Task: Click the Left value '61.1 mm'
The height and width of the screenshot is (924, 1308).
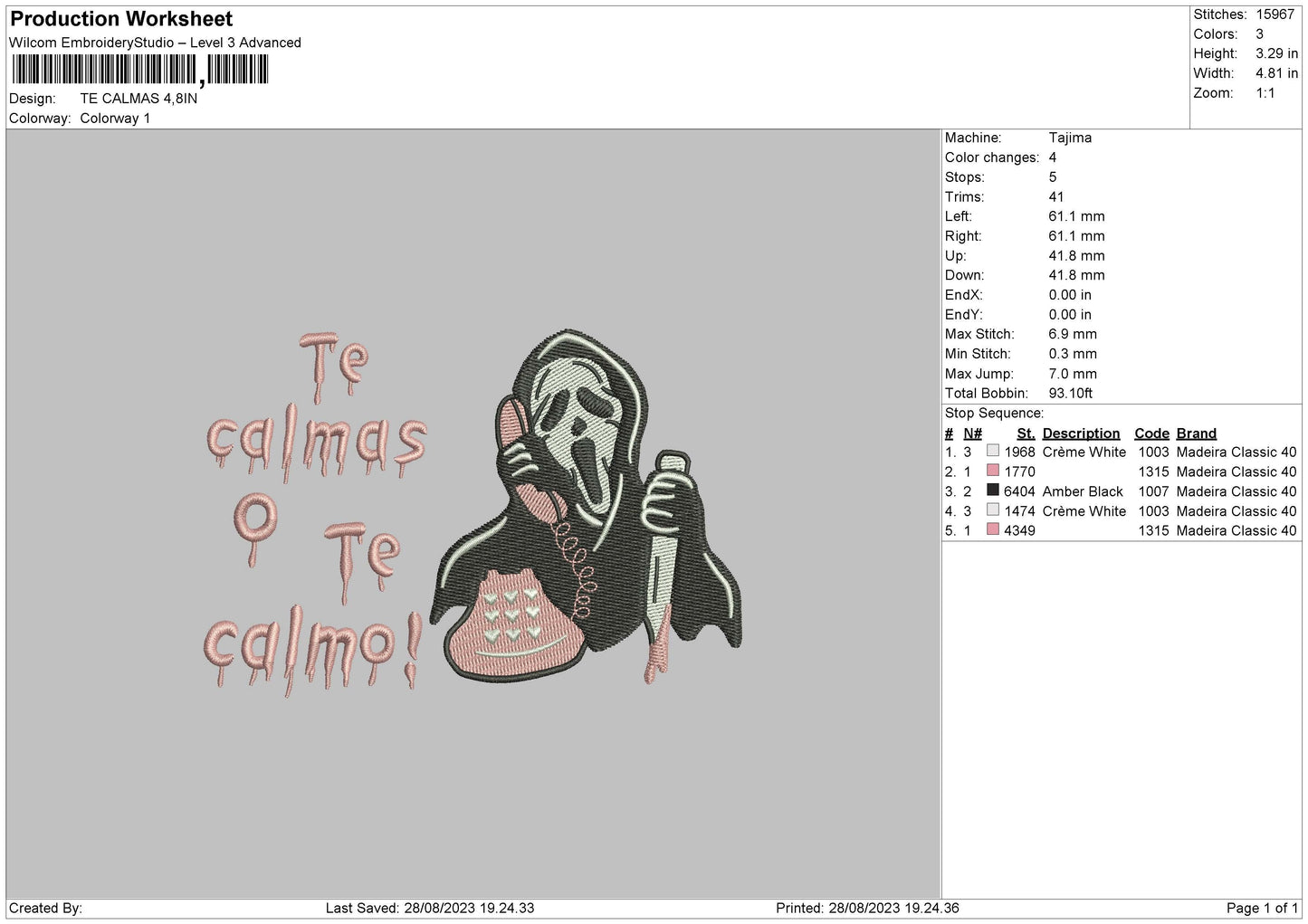Action: pyautogui.click(x=1076, y=216)
